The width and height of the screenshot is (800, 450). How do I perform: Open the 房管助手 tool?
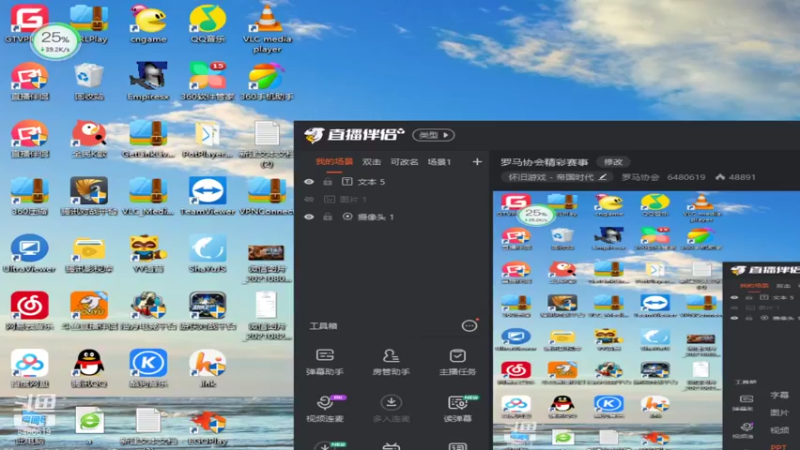pyautogui.click(x=391, y=362)
